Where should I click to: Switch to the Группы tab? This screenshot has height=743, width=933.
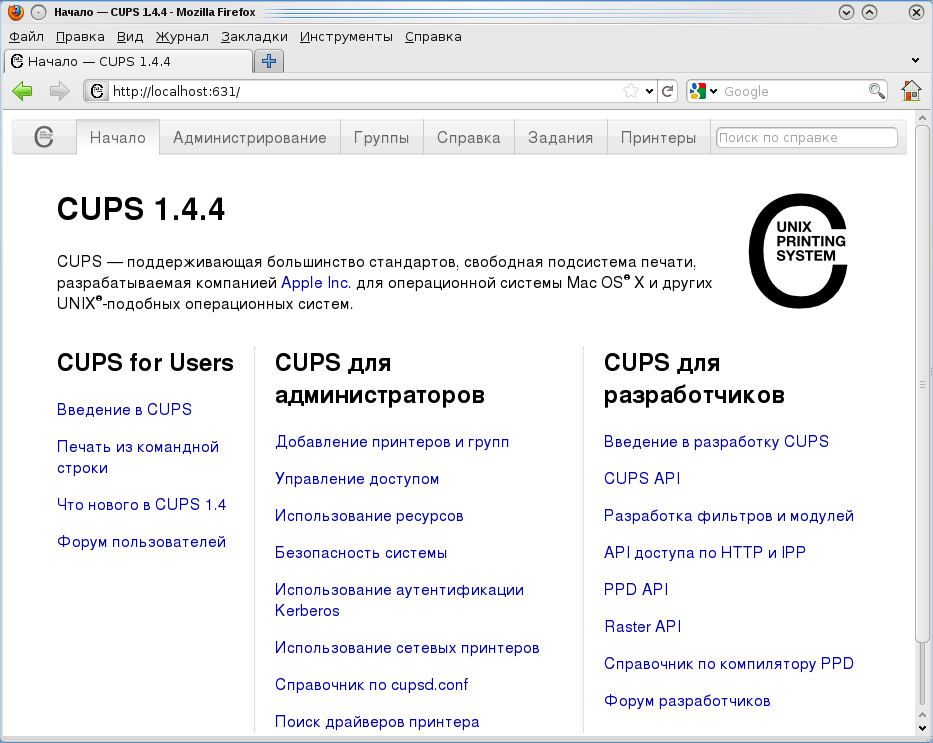(381, 137)
